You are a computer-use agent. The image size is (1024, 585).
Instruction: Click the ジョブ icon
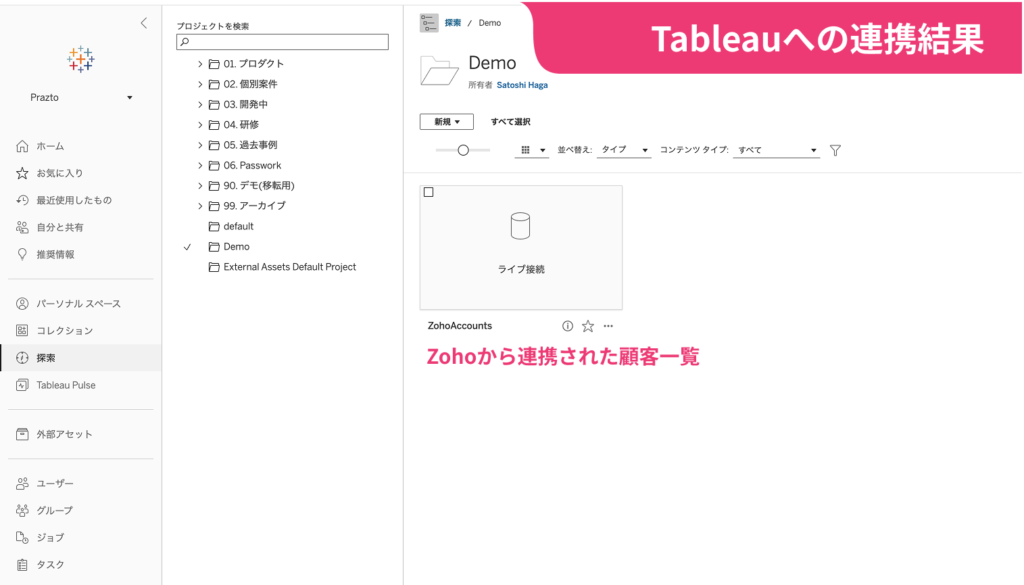[22, 537]
